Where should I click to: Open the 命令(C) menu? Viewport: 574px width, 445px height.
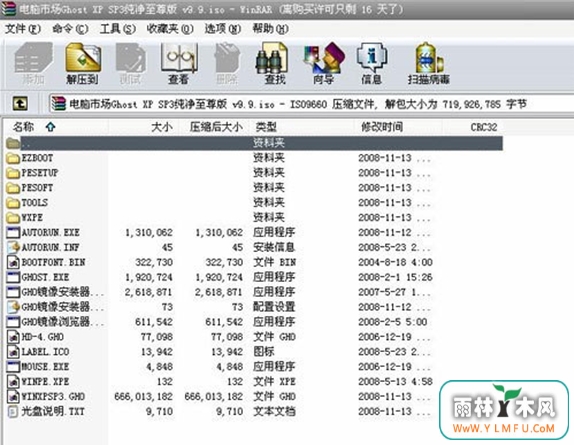[70, 29]
